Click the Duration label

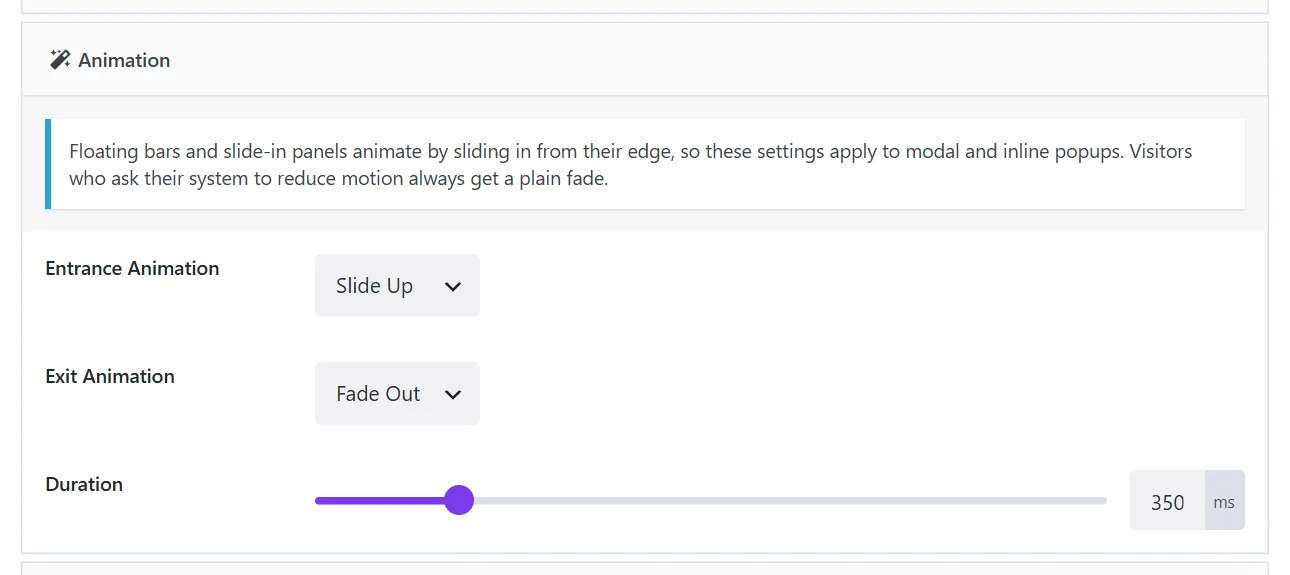(84, 484)
